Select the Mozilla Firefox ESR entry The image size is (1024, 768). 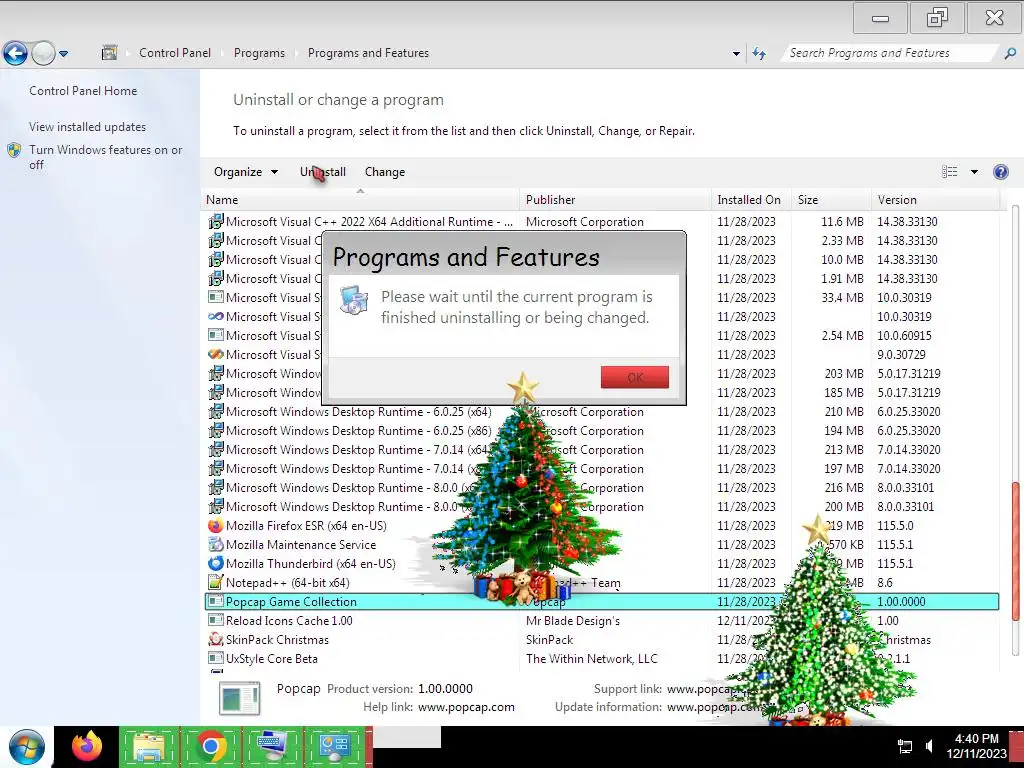602,526
